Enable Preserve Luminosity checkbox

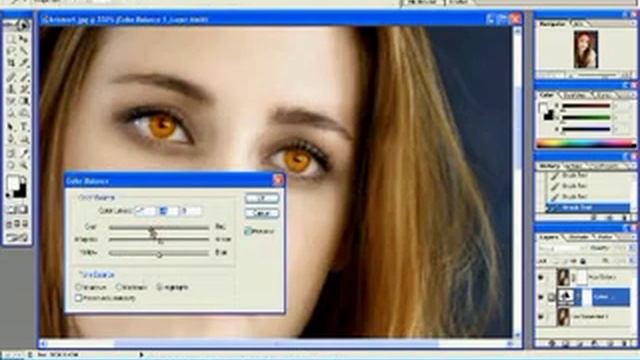point(79,298)
